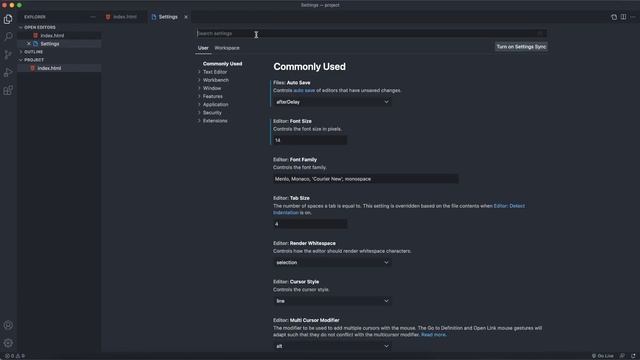Screen dimensions: 640x360
Task: Click the Read more link
Action: click(x=433, y=335)
